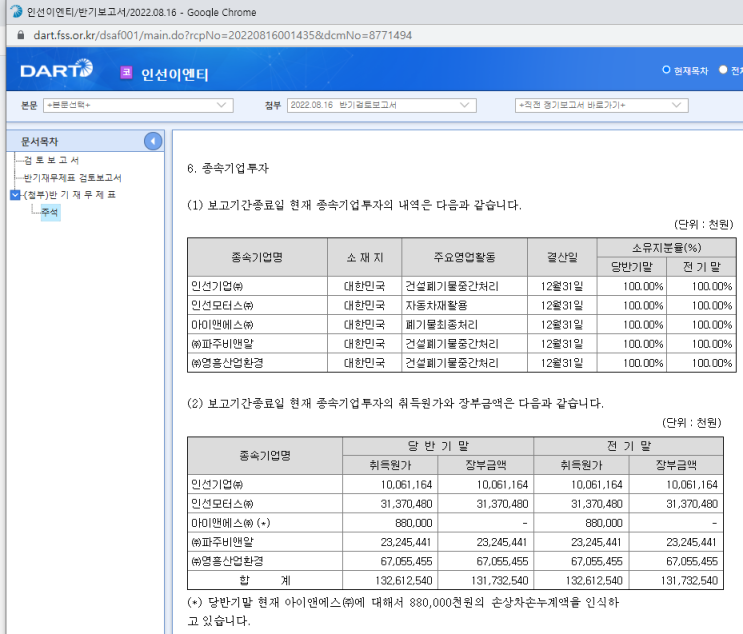The image size is (743, 634).
Task: Open the 본문 선택 dropdown
Action: [x=138, y=105]
